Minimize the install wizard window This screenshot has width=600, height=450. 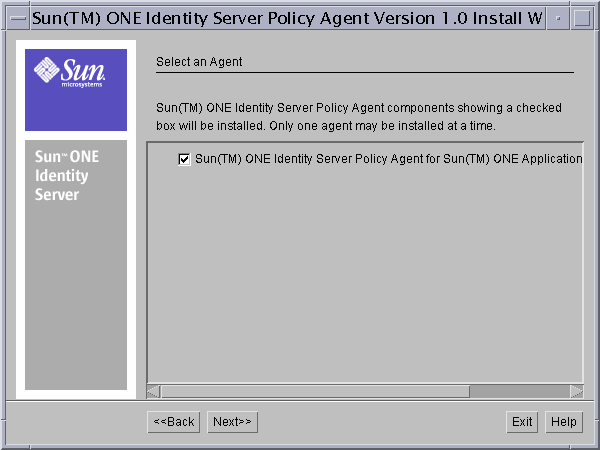point(558,18)
